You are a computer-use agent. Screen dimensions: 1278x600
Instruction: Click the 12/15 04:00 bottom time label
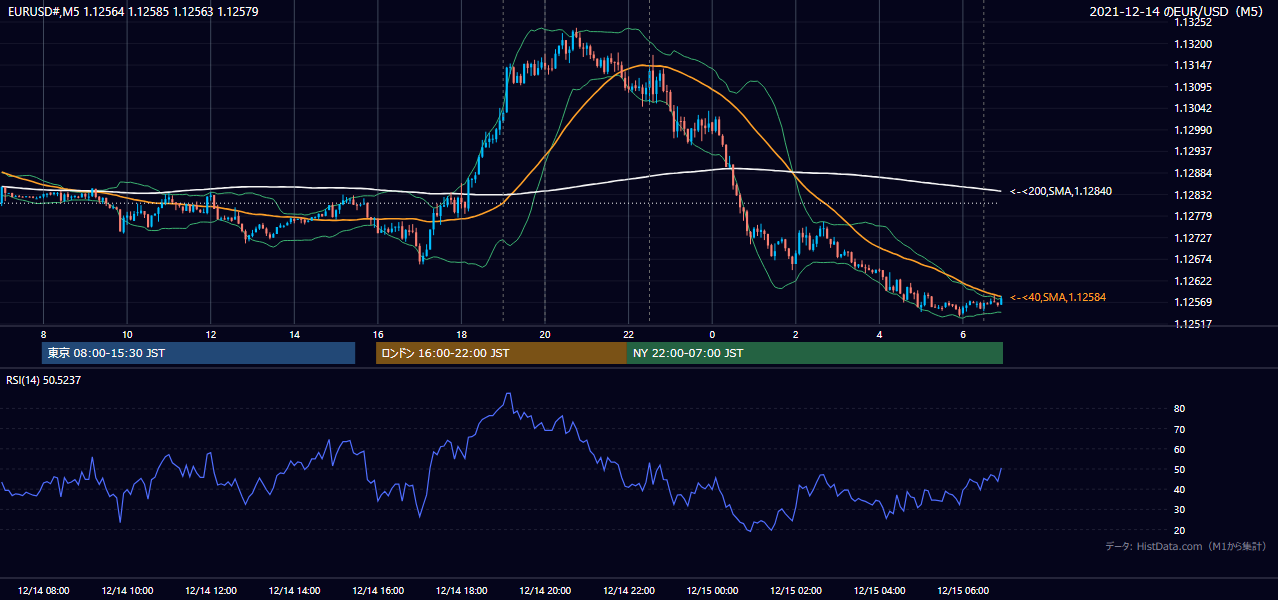pyautogui.click(x=879, y=591)
